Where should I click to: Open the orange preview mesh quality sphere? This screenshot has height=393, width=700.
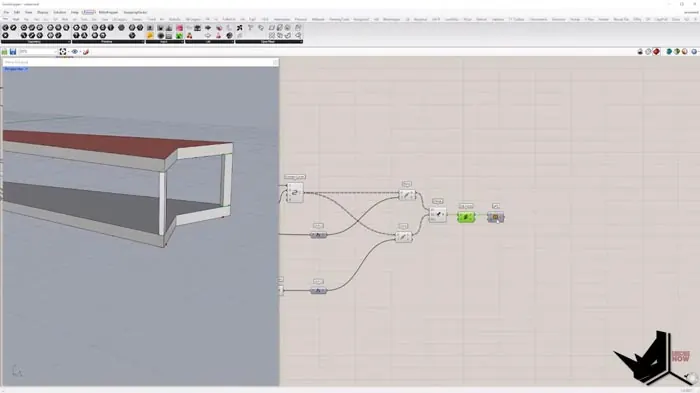685,52
